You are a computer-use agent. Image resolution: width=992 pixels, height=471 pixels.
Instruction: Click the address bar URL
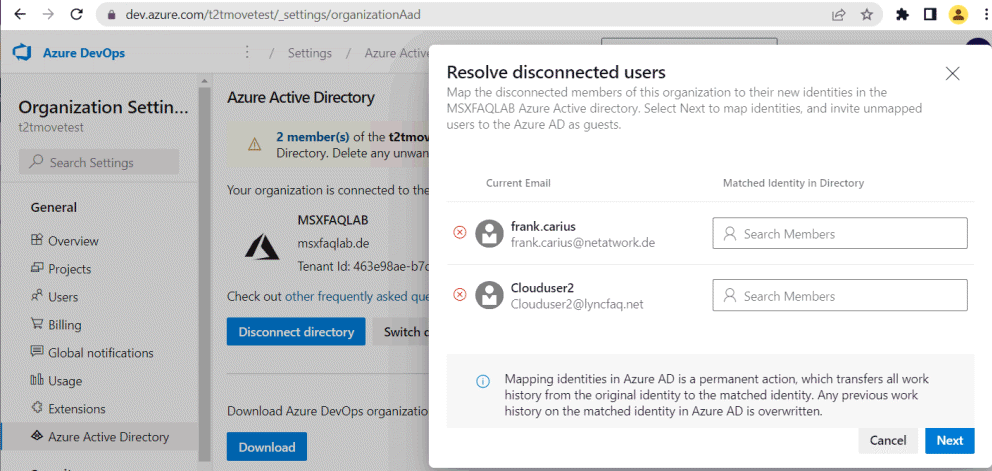273,15
